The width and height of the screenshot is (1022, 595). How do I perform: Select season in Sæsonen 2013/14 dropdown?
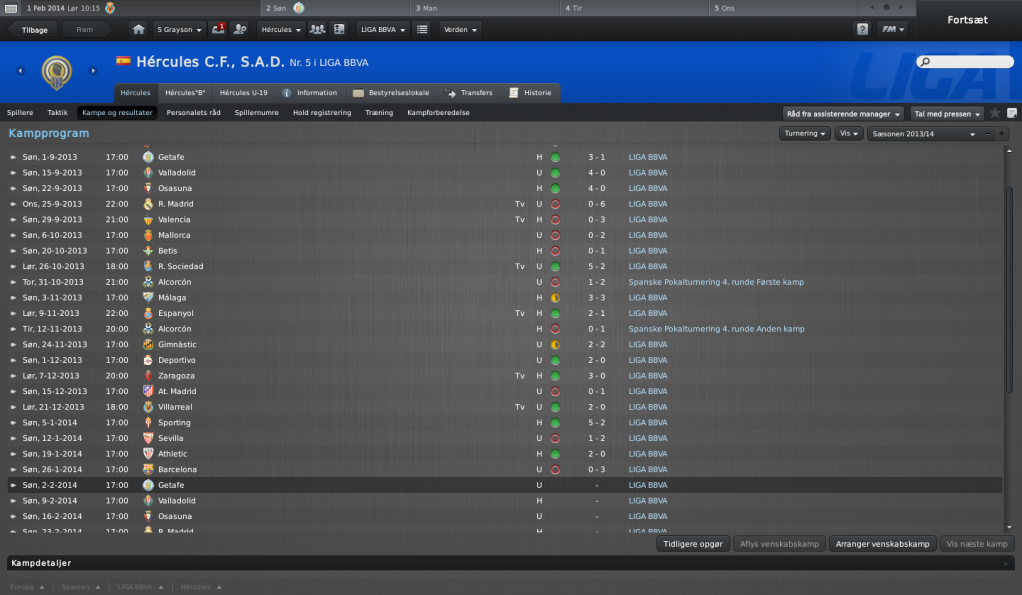click(924, 134)
